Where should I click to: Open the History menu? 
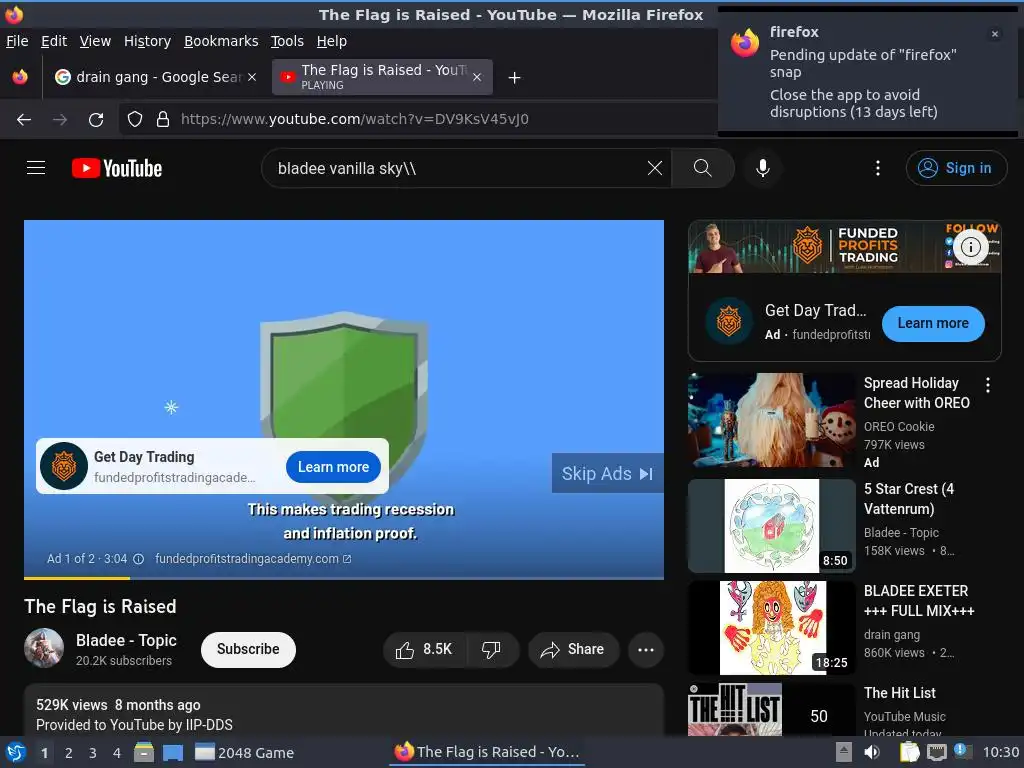147,41
